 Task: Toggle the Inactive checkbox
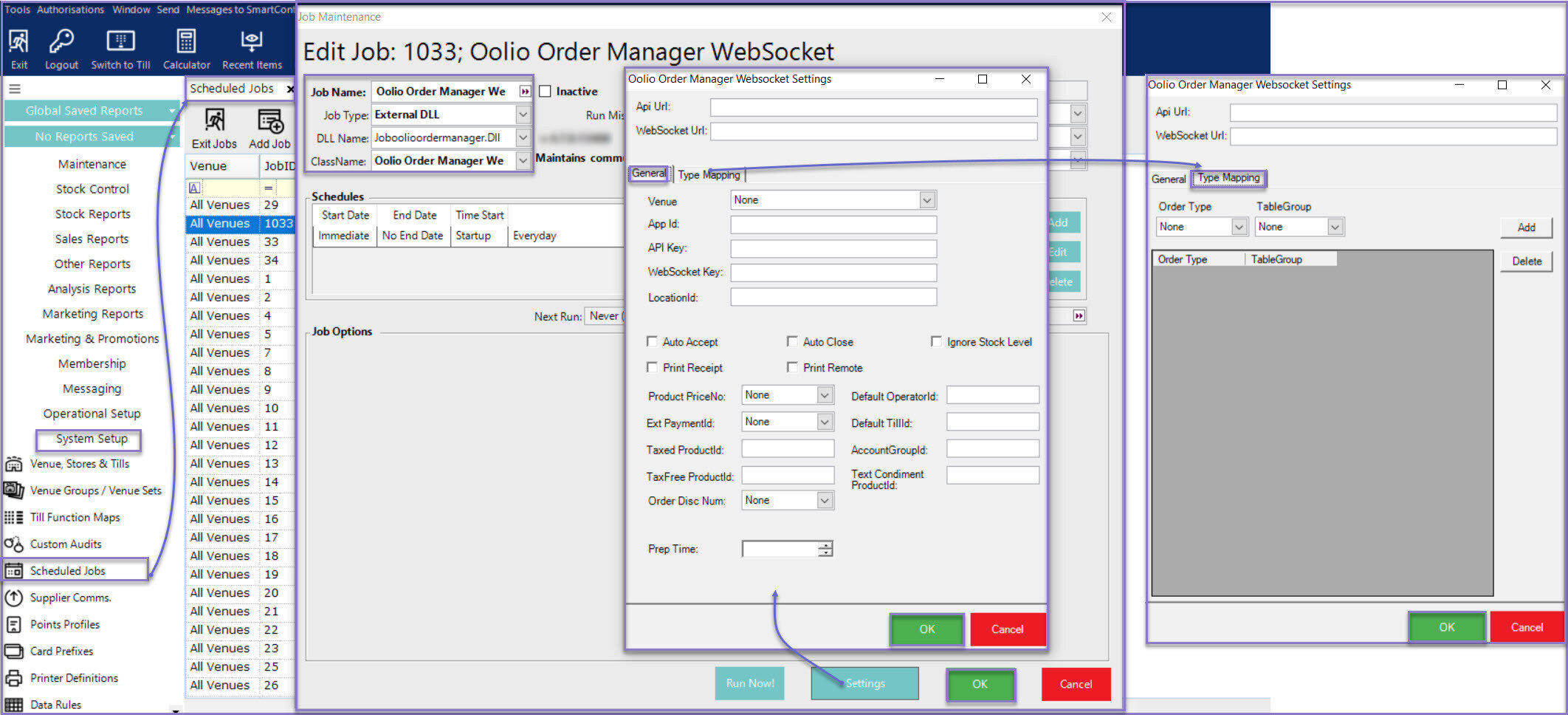point(546,92)
